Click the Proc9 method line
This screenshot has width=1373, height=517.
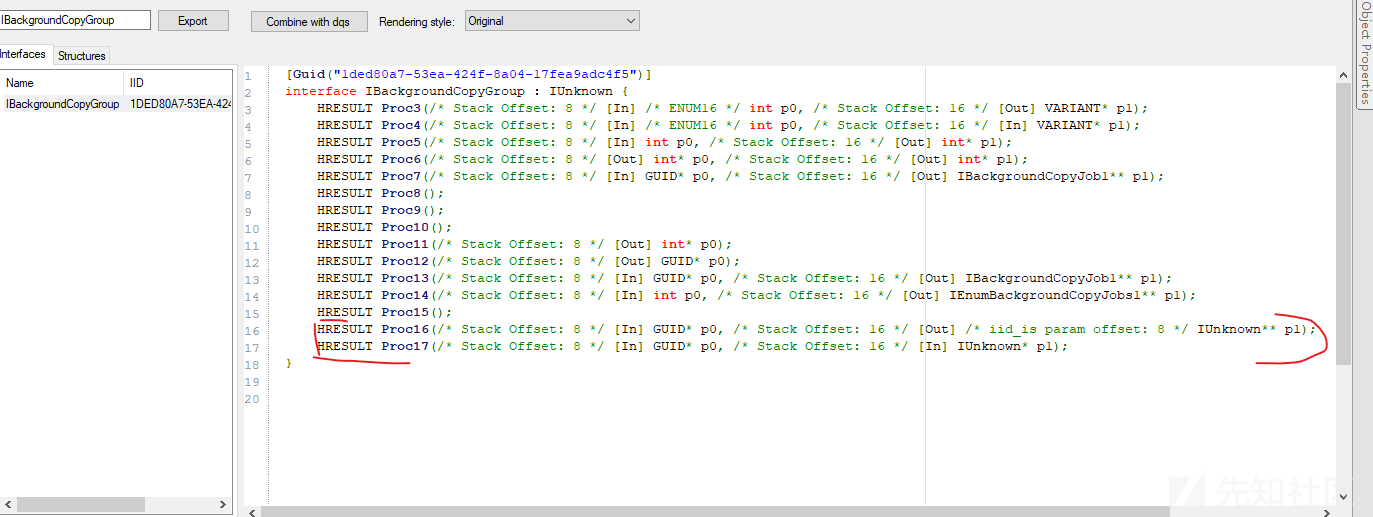pyautogui.click(x=381, y=210)
